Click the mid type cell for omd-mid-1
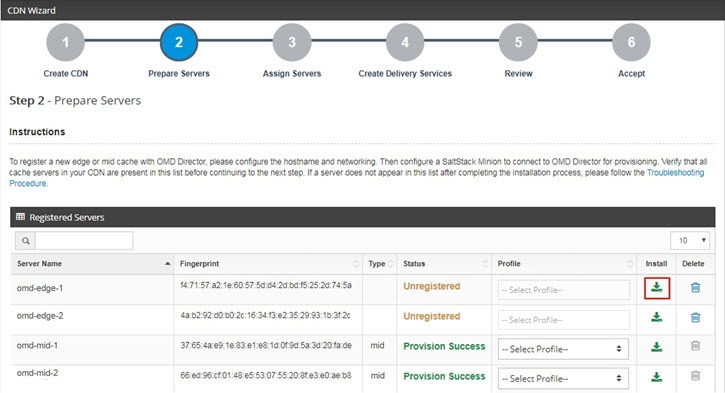725x393 pixels. pyautogui.click(x=377, y=345)
